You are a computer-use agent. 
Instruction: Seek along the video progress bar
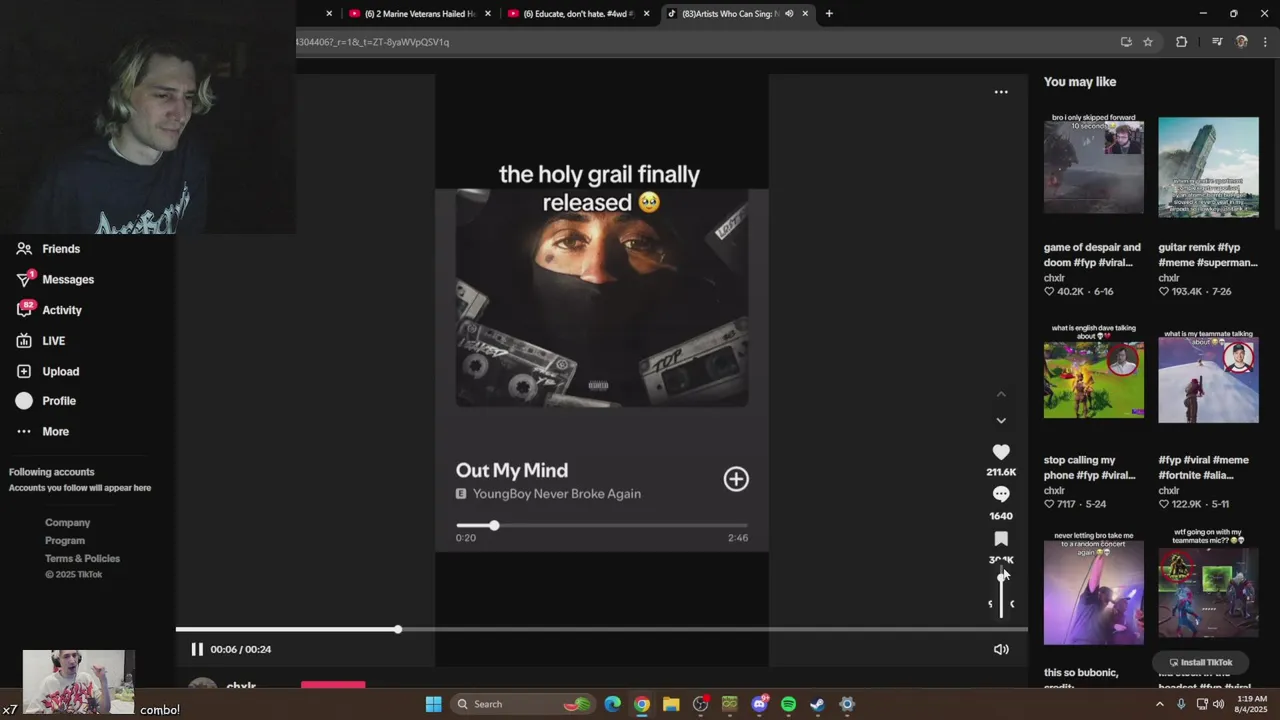(x=601, y=629)
